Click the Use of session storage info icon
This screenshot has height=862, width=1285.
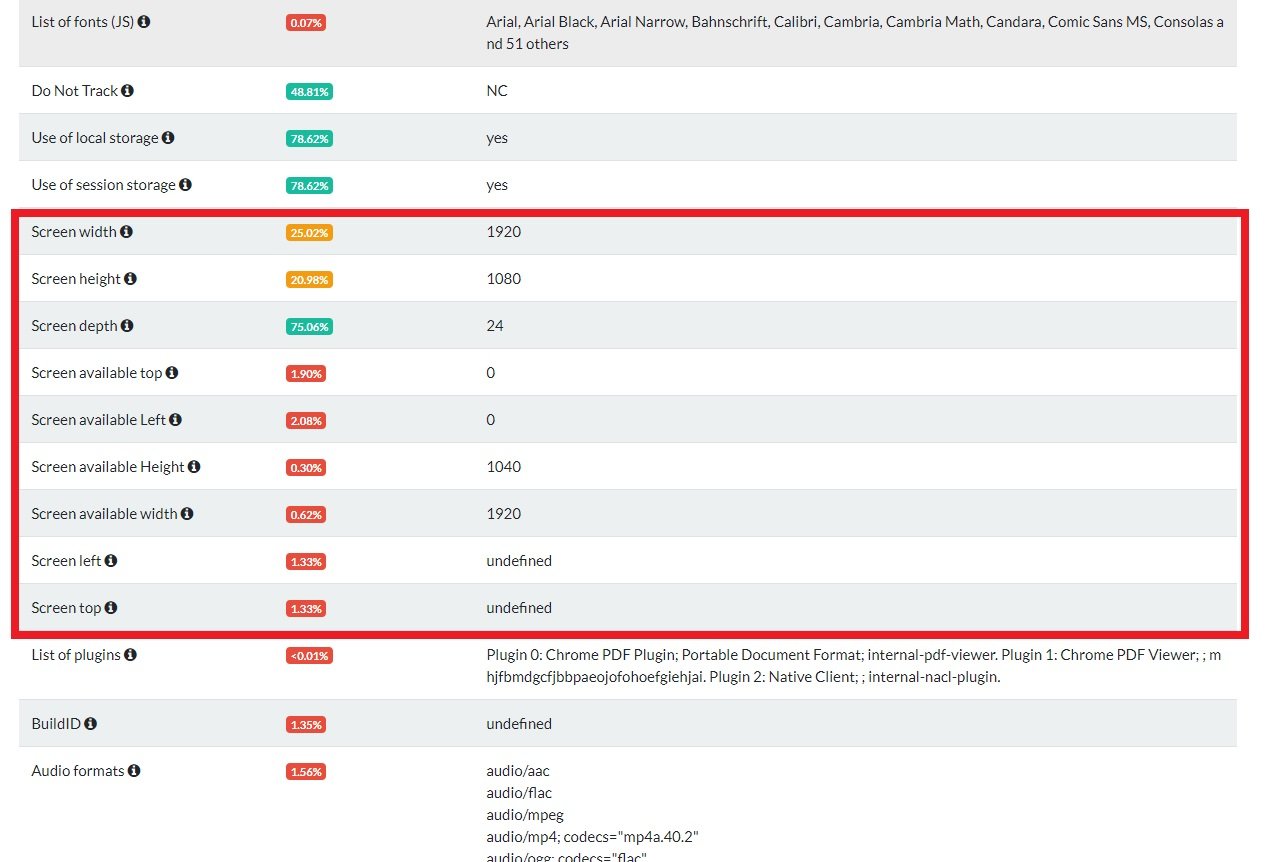pyautogui.click(x=185, y=185)
